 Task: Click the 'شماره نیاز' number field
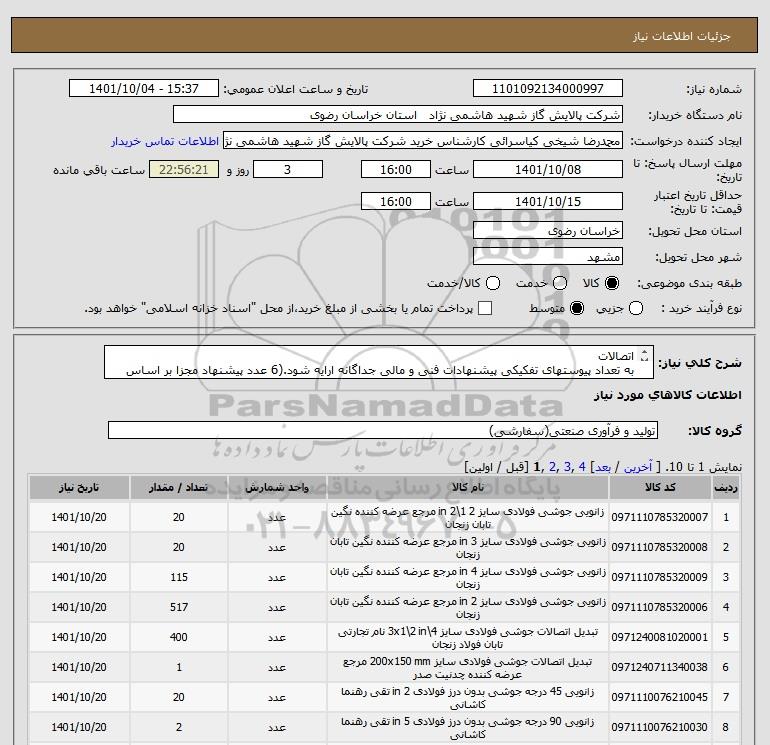(546, 89)
